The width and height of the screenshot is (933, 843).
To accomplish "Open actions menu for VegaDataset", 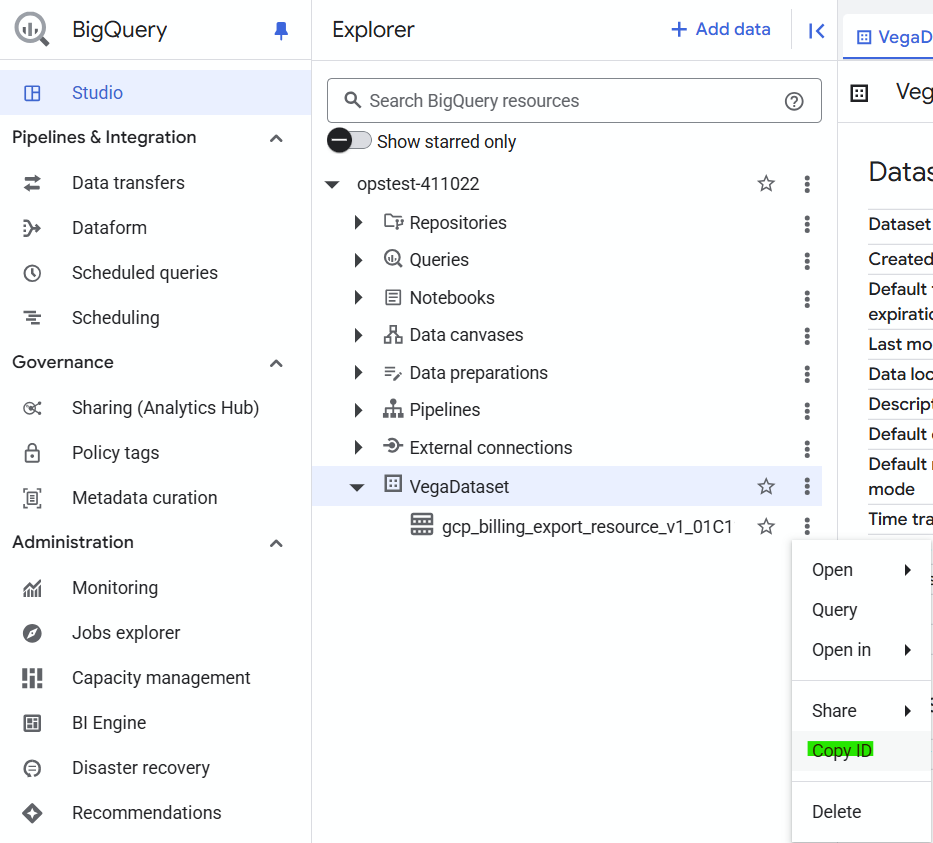I will (x=807, y=486).
